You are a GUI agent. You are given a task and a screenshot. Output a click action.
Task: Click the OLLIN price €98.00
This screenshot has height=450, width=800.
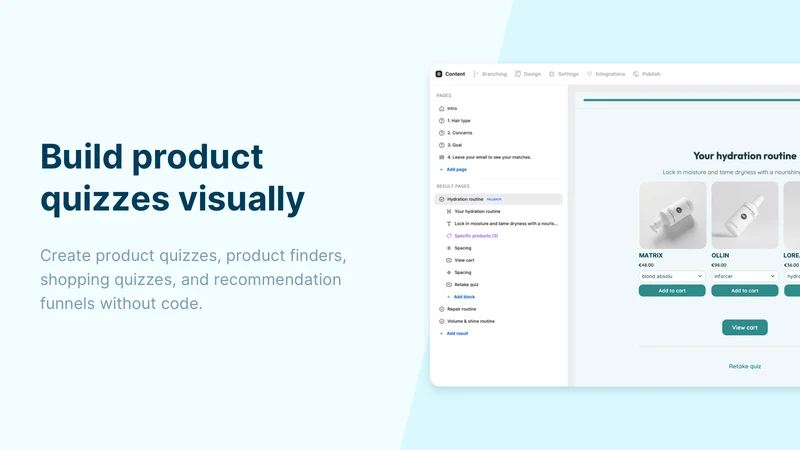(x=719, y=265)
